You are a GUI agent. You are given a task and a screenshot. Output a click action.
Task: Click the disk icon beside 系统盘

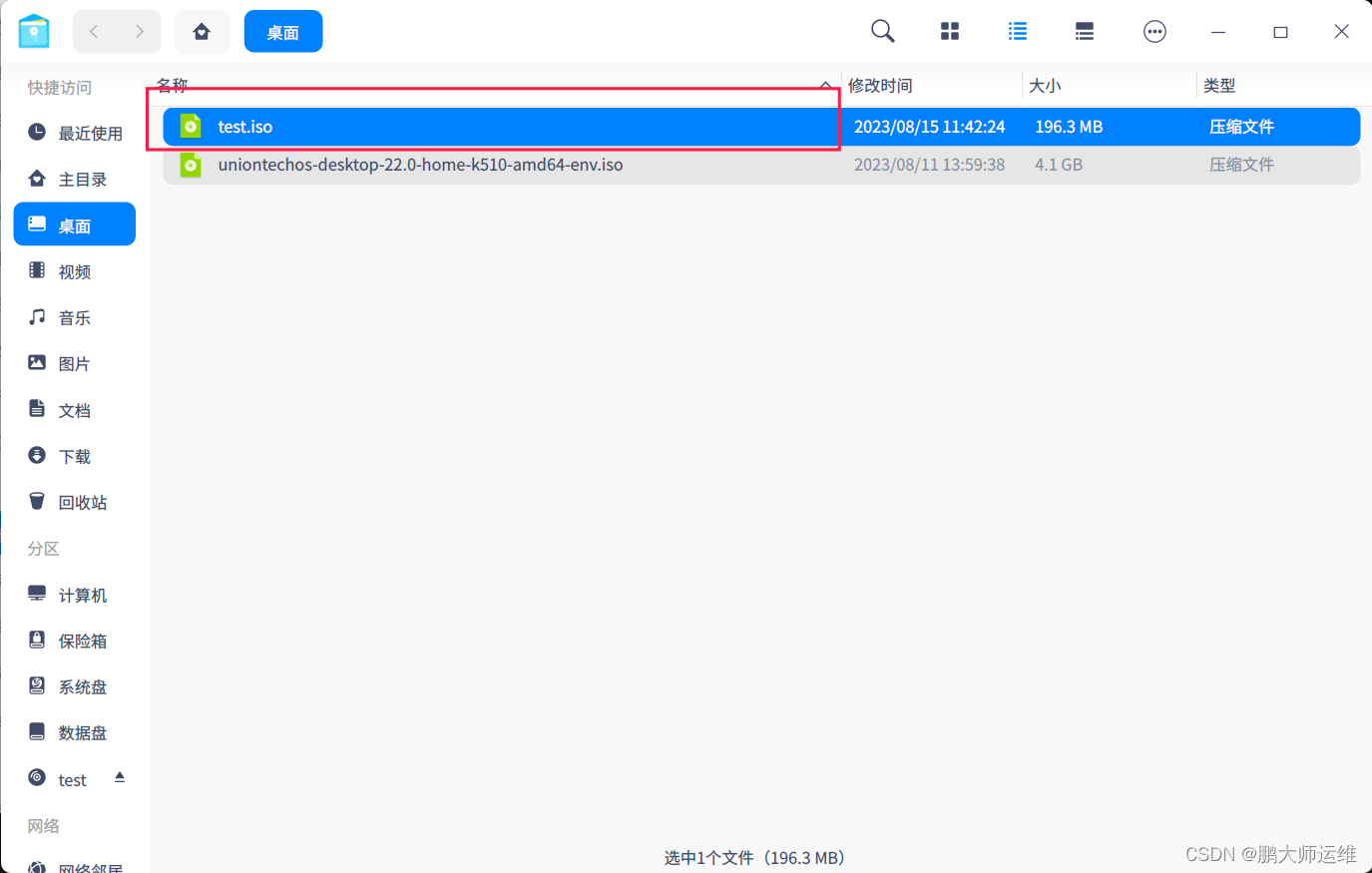pos(37,685)
